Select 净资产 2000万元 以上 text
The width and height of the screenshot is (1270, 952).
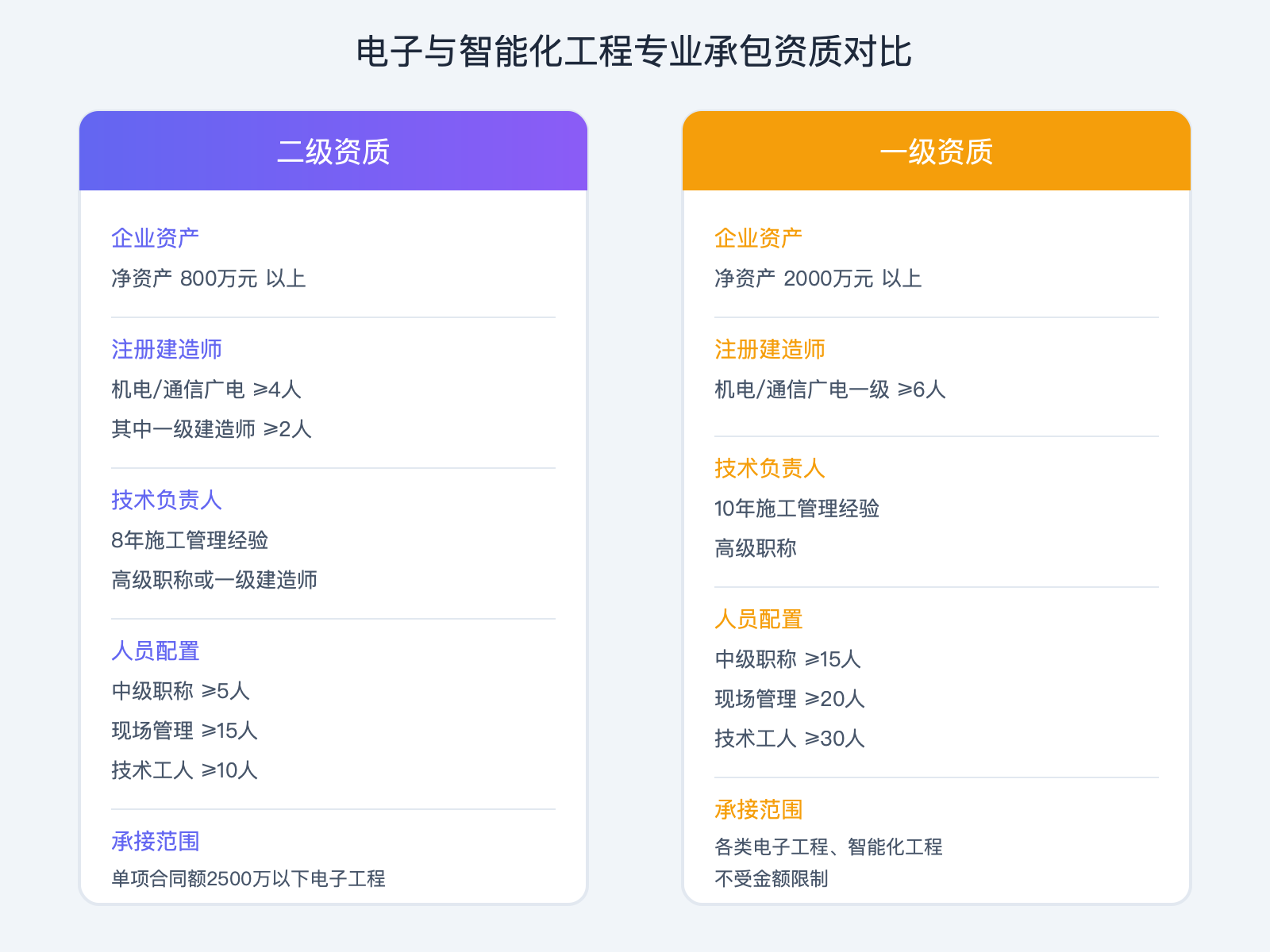click(819, 278)
